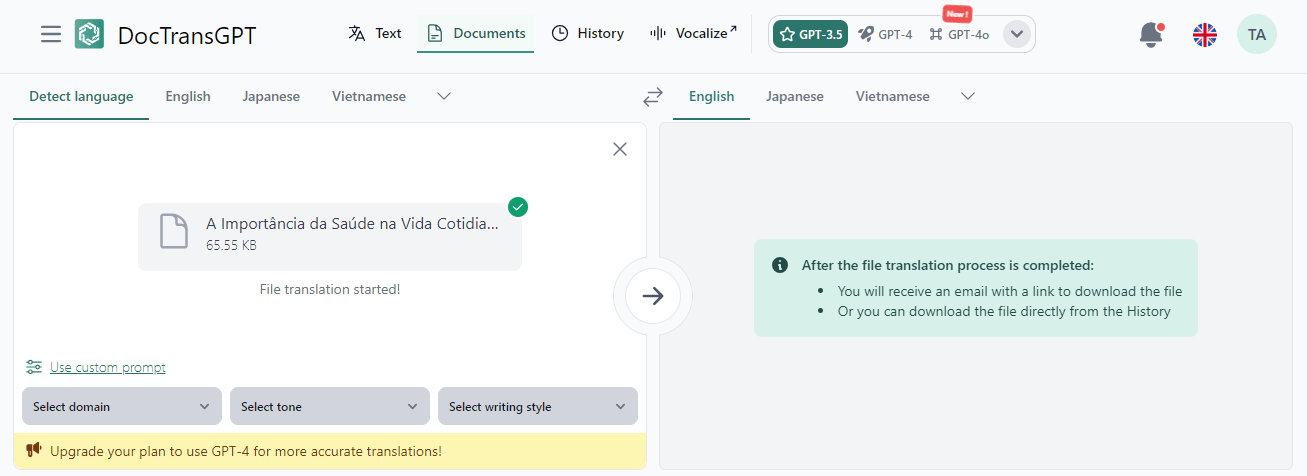Swap source and target languages
Screen dimensions: 1307x476
click(653, 97)
